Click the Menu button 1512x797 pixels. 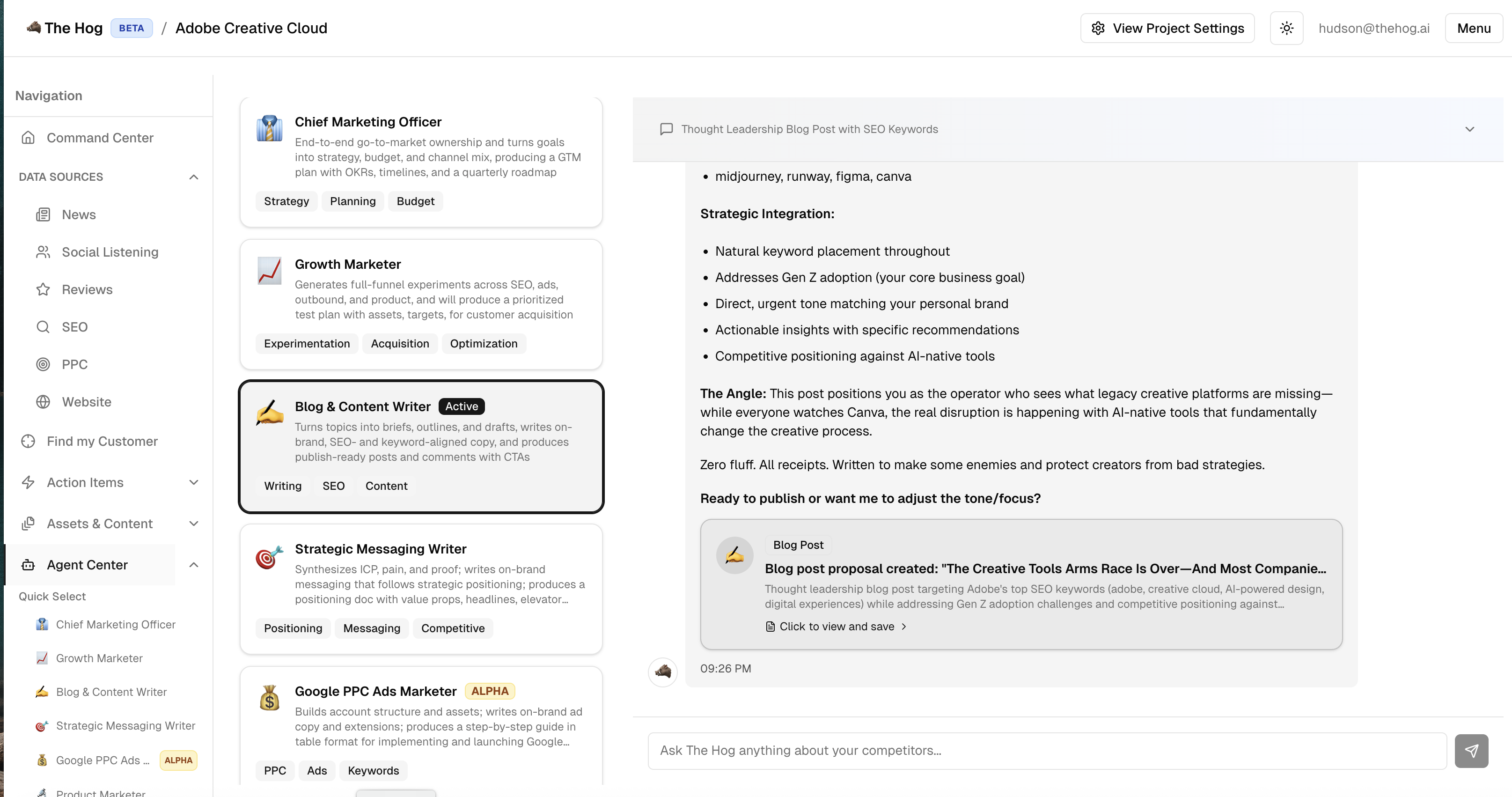click(1473, 28)
